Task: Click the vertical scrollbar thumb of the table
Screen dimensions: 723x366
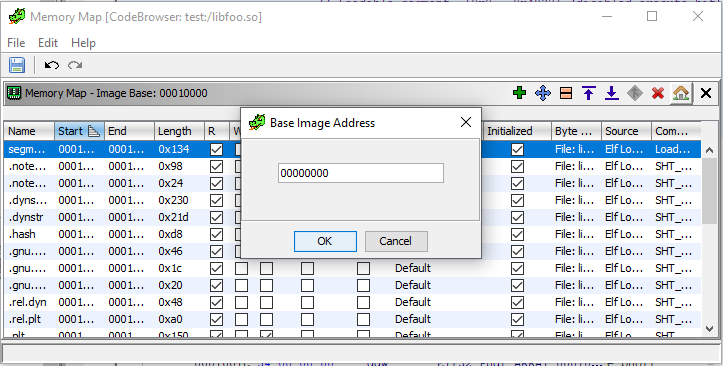Action: click(x=710, y=191)
